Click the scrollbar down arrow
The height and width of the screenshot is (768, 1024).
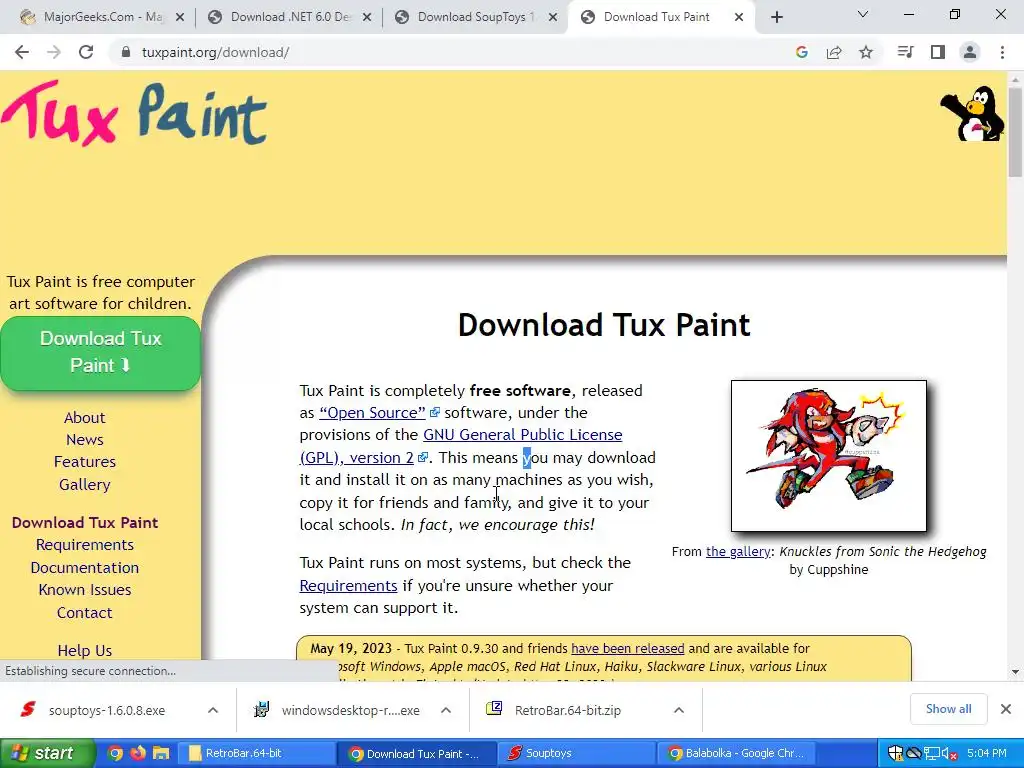[1015, 671]
